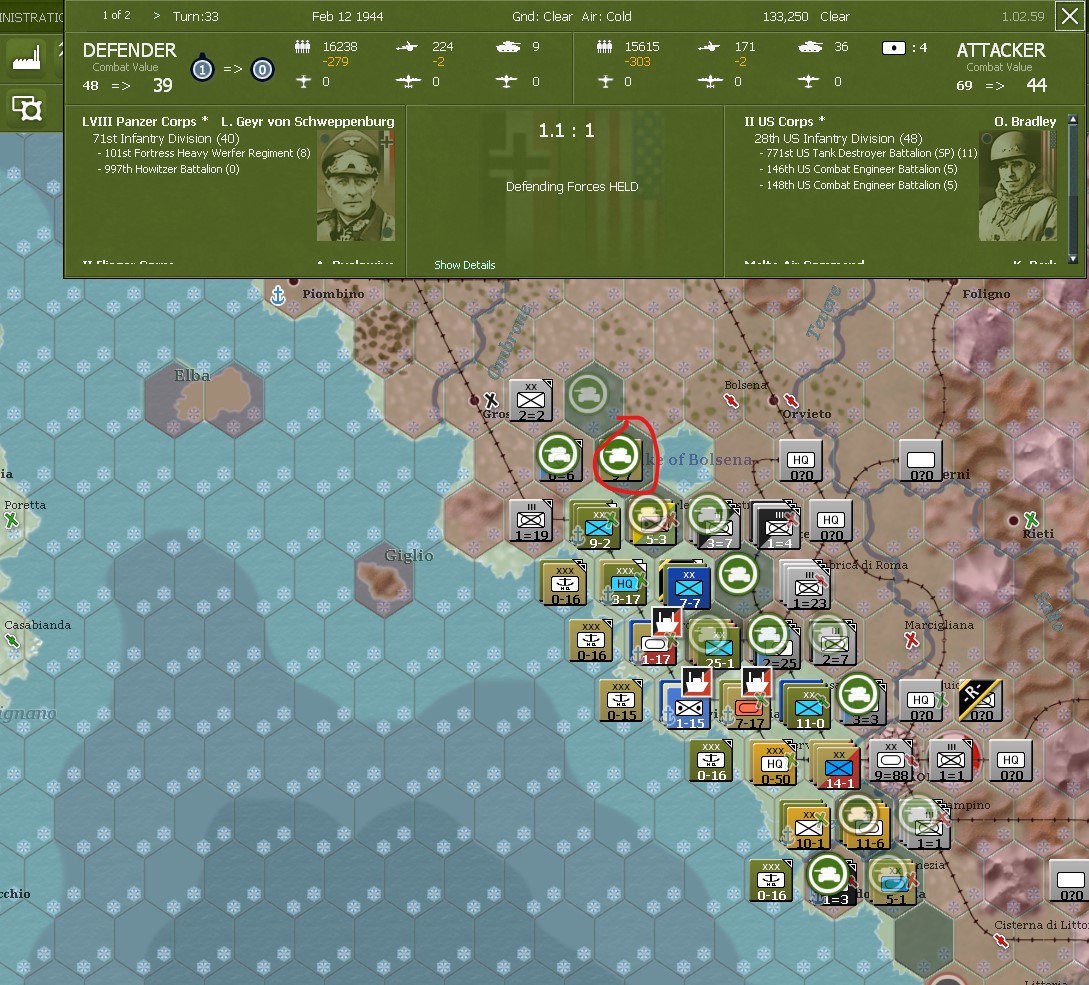1089x985 pixels.
Task: Select the 0?0 counter beside the Terni label
Action: coord(921,461)
